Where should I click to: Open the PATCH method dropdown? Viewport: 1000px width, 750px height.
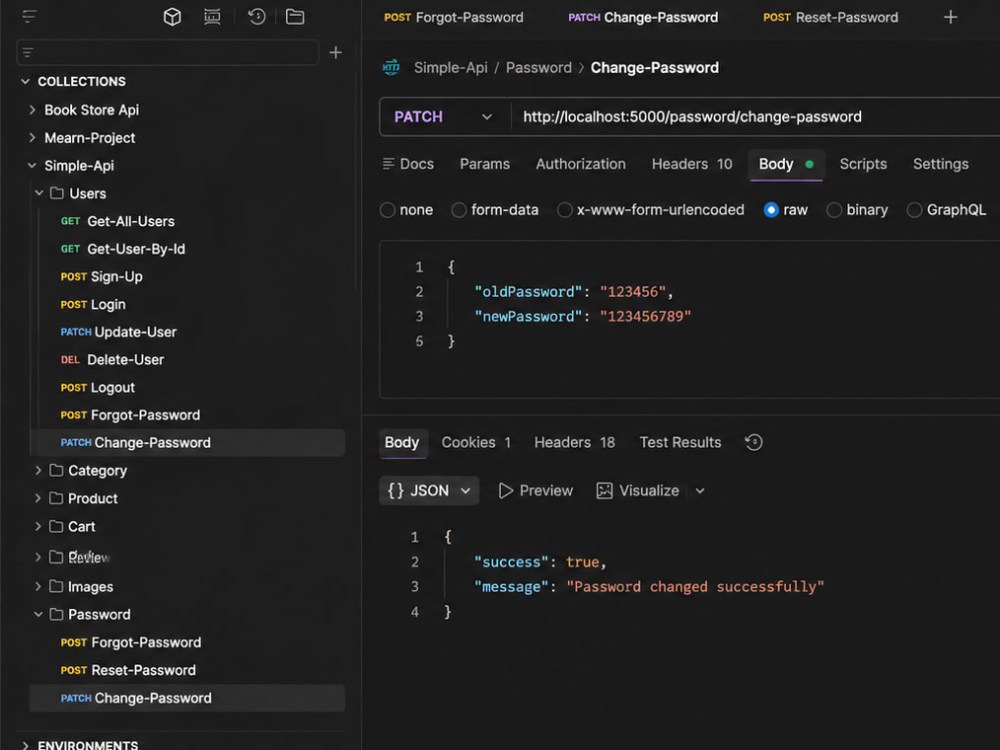coord(445,117)
